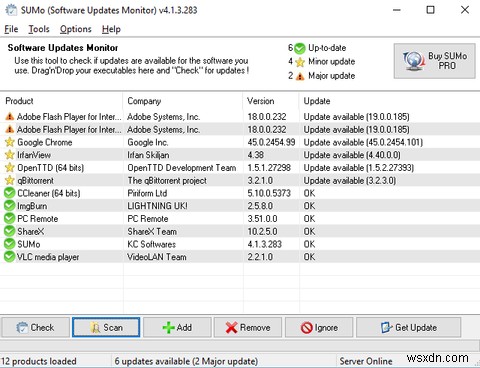Screen dimensions: 480x368
Task: Click 'Update available (1.5.2.27393)' cell
Action: [x=359, y=168]
